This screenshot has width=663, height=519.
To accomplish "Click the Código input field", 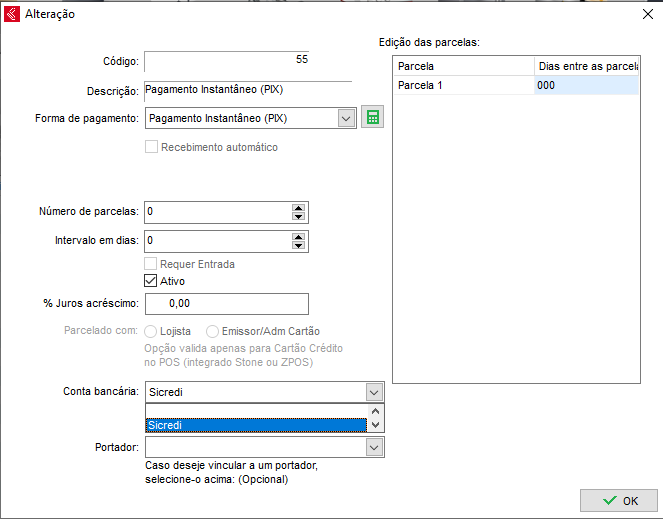I will 227,61.
